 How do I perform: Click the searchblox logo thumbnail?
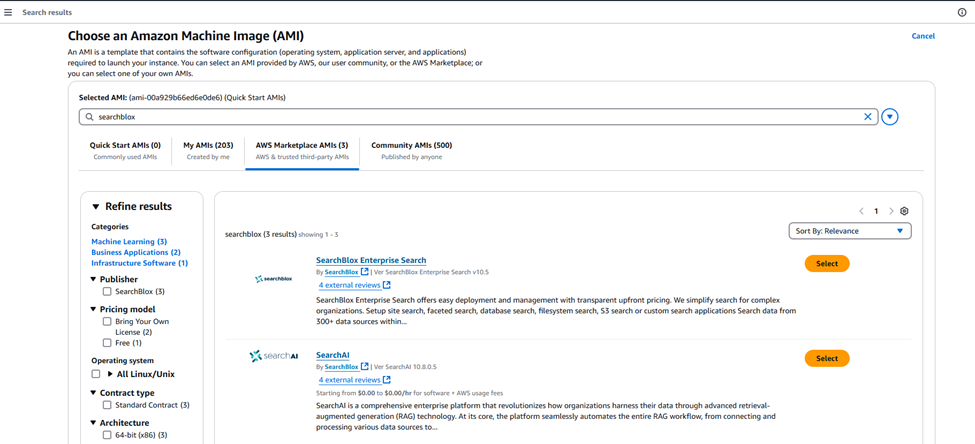pyautogui.click(x=274, y=279)
